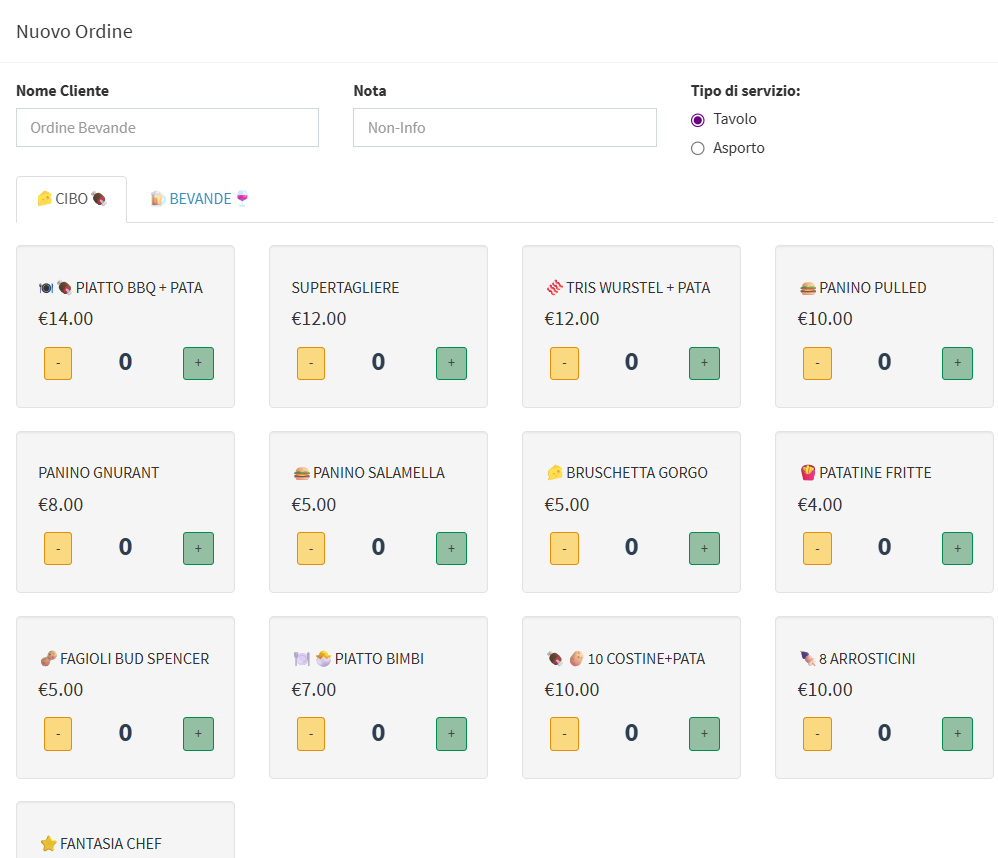
Task: Select the Tavolo service type
Action: pos(698,120)
